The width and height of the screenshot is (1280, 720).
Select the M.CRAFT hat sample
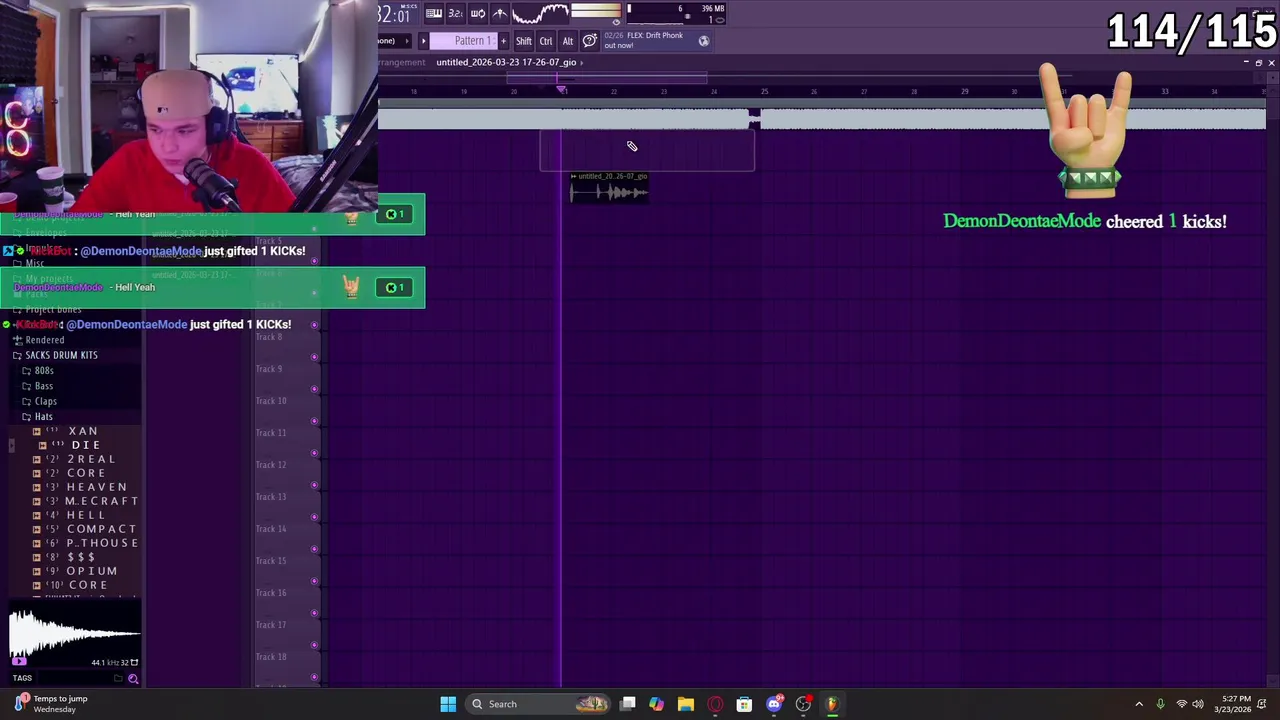coord(101,501)
